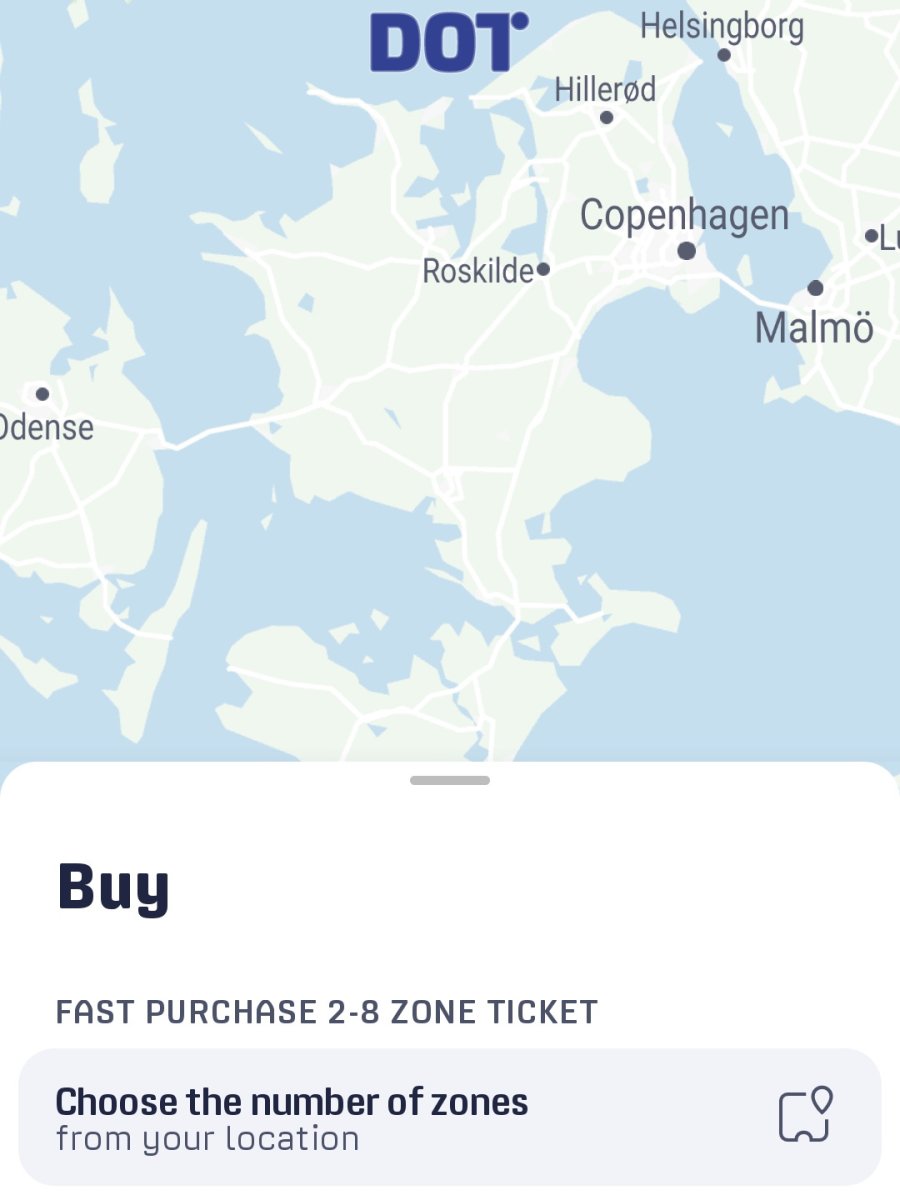The image size is (900, 1200).
Task: Select the Roskilde marker dot
Action: (x=543, y=269)
